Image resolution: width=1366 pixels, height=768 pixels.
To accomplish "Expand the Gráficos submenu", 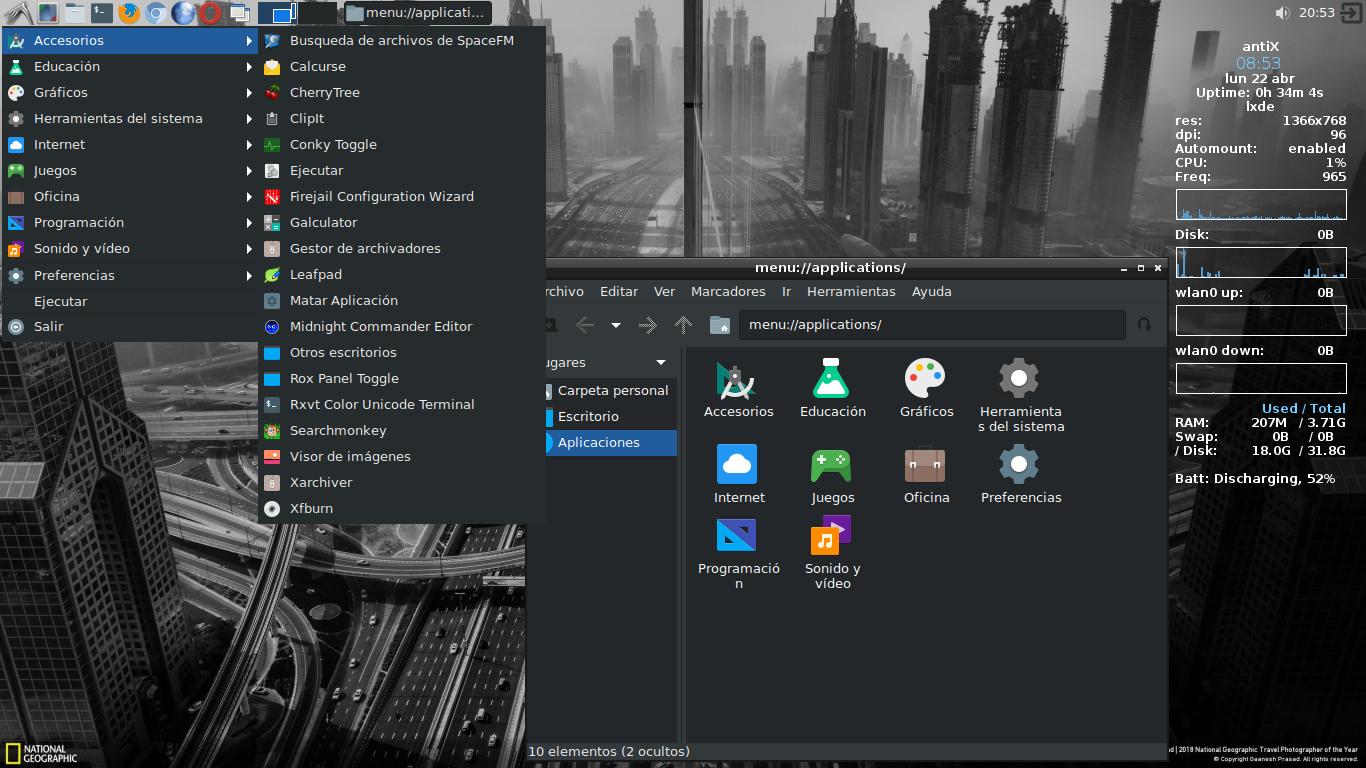I will pos(130,93).
